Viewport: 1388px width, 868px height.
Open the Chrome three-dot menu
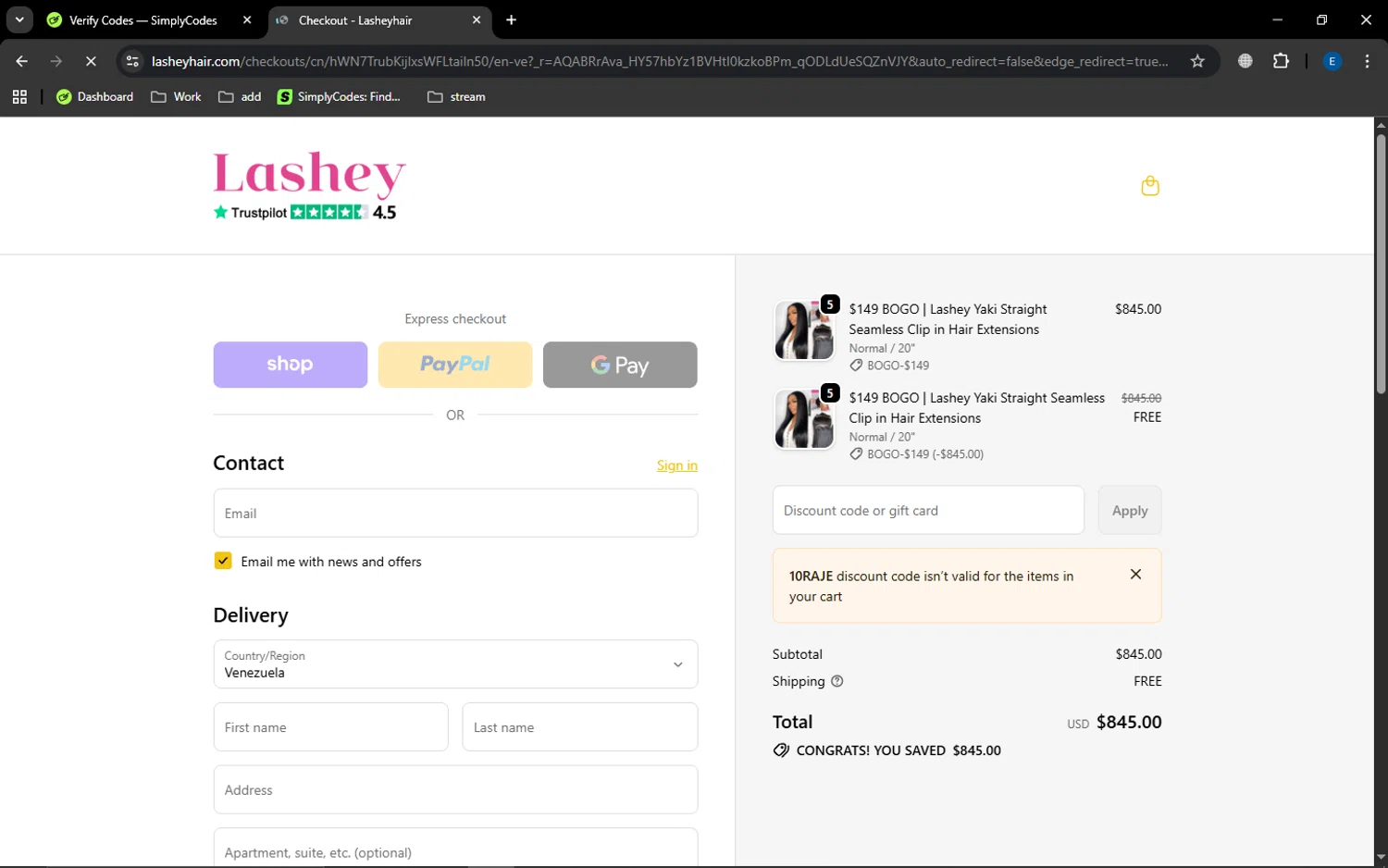(1367, 61)
